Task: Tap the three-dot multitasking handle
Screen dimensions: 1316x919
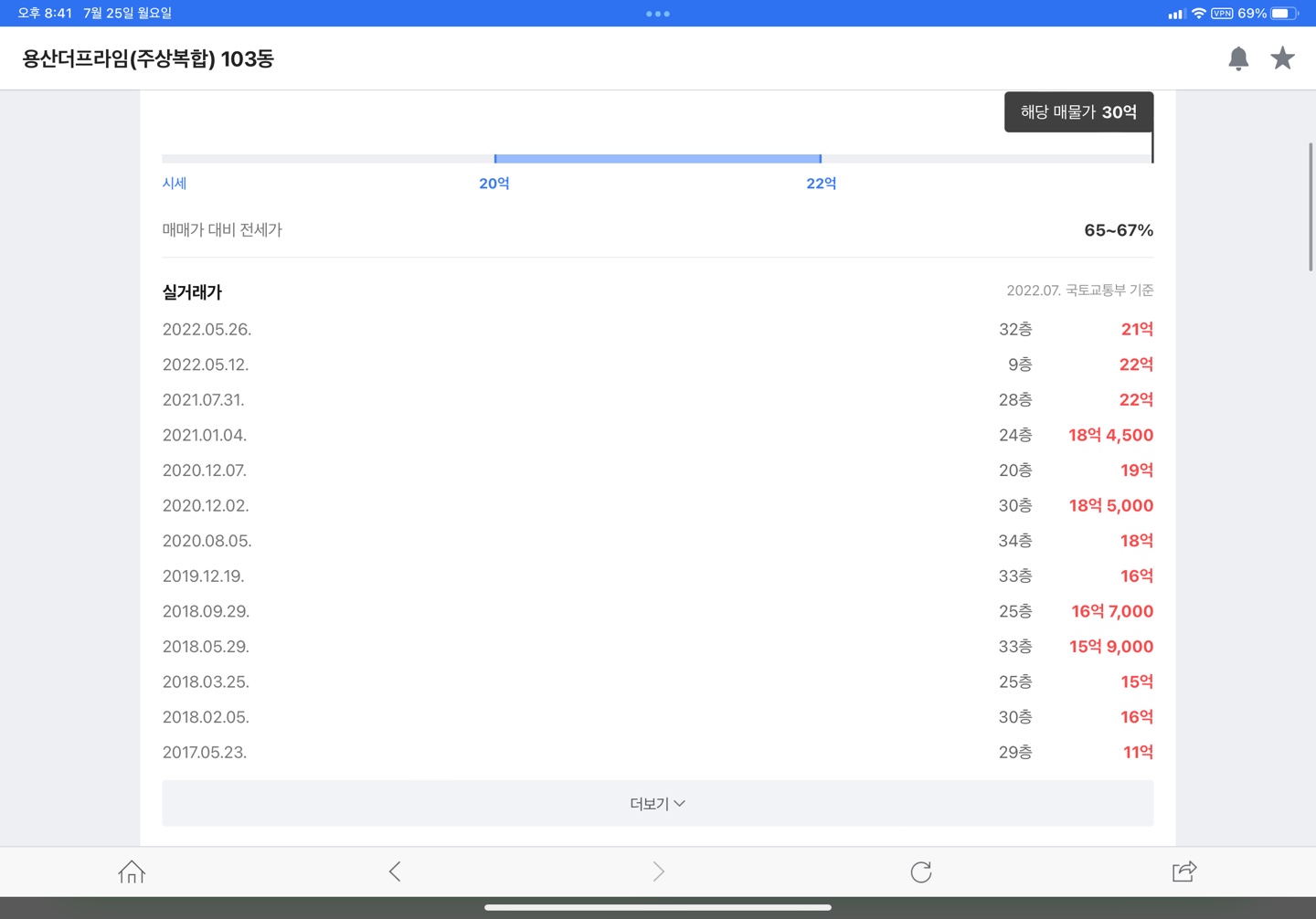Action: click(658, 14)
